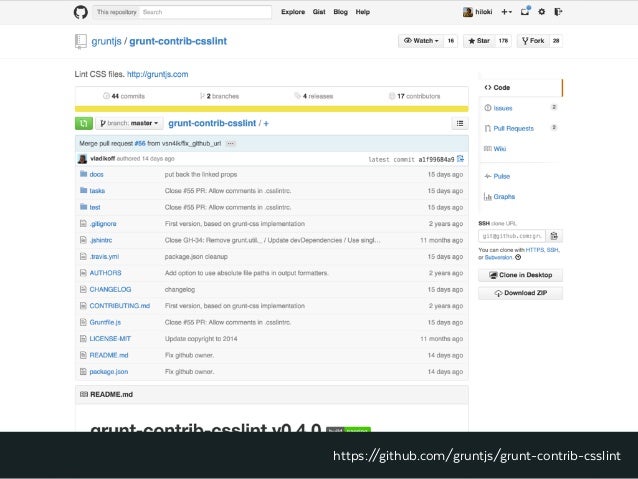
Task: Open the .travis.yml file
Action: pos(104,257)
